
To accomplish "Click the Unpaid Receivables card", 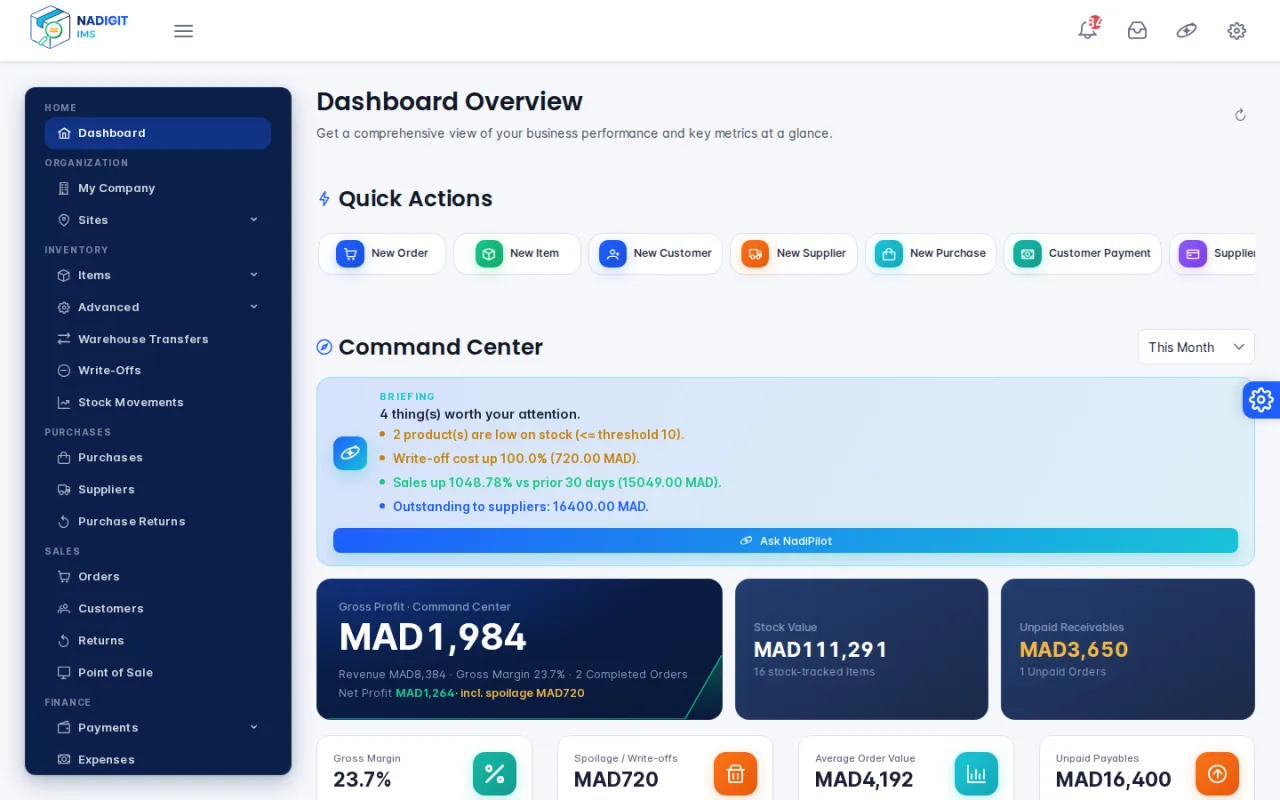I will point(1128,649).
